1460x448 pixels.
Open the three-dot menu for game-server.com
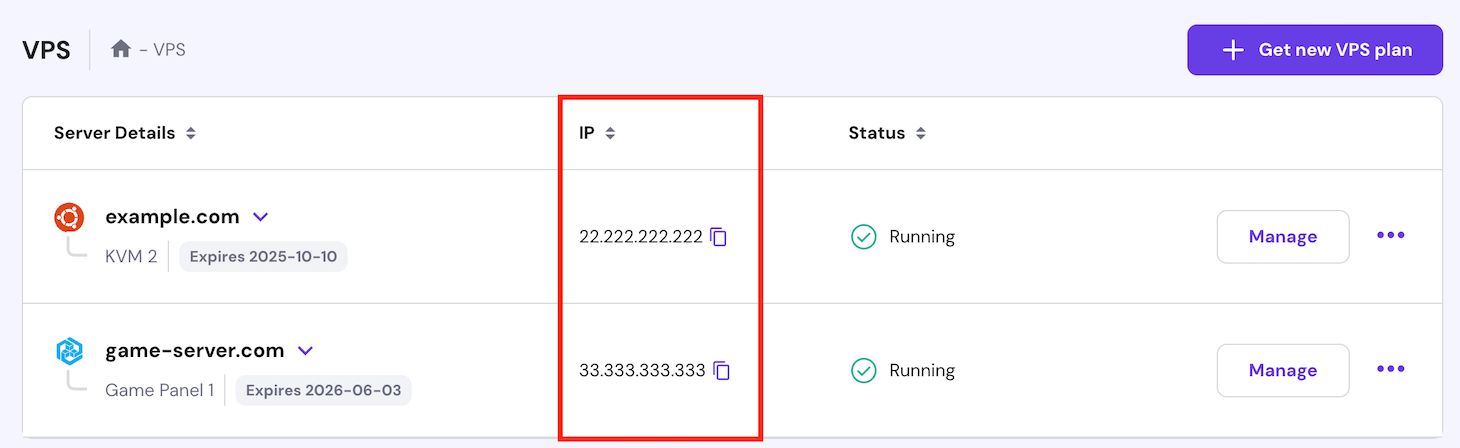[1391, 369]
